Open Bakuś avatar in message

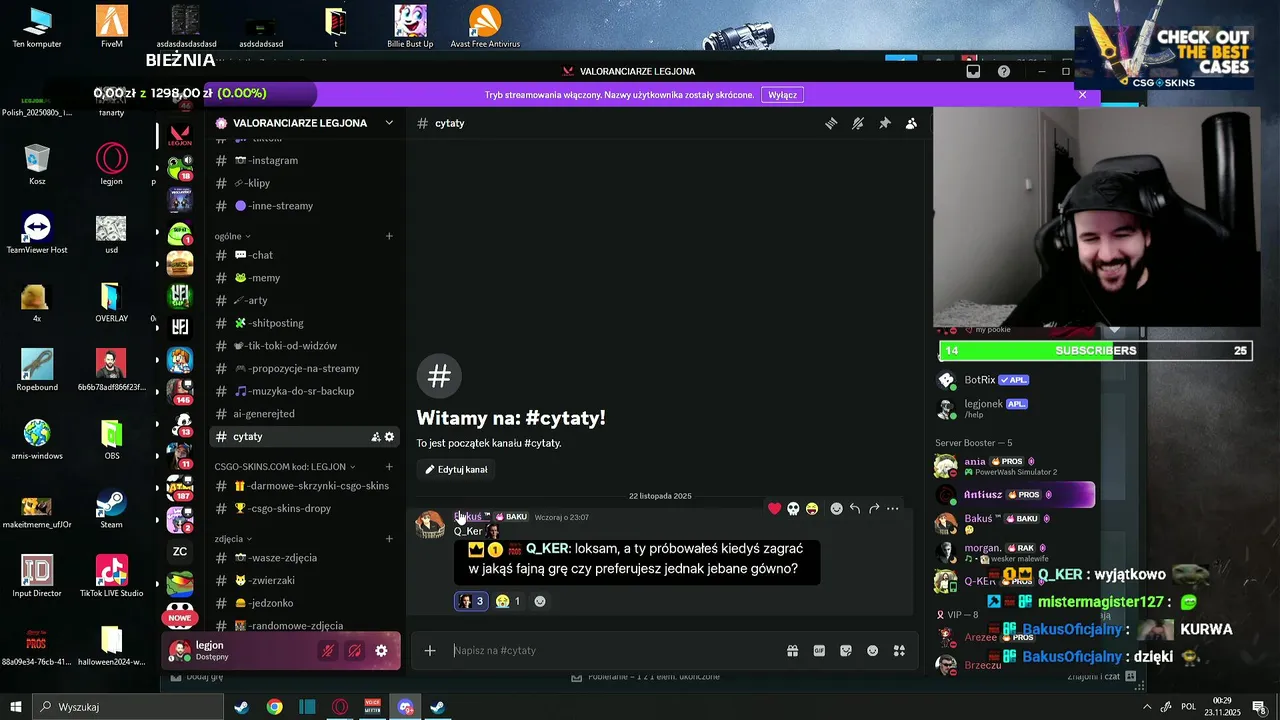coord(430,525)
